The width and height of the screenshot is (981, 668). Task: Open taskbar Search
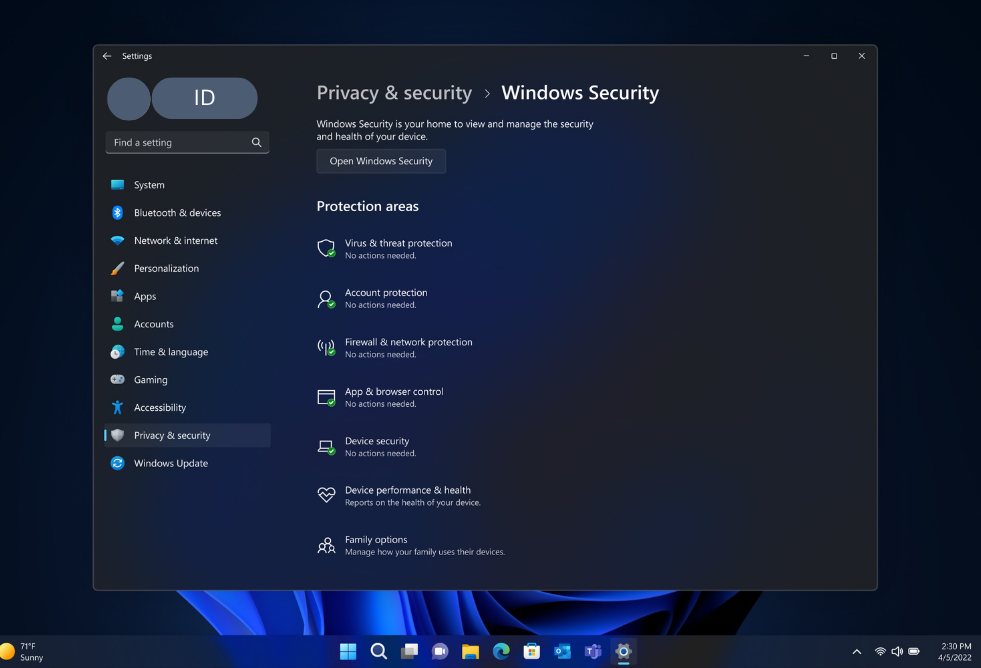[x=379, y=652]
